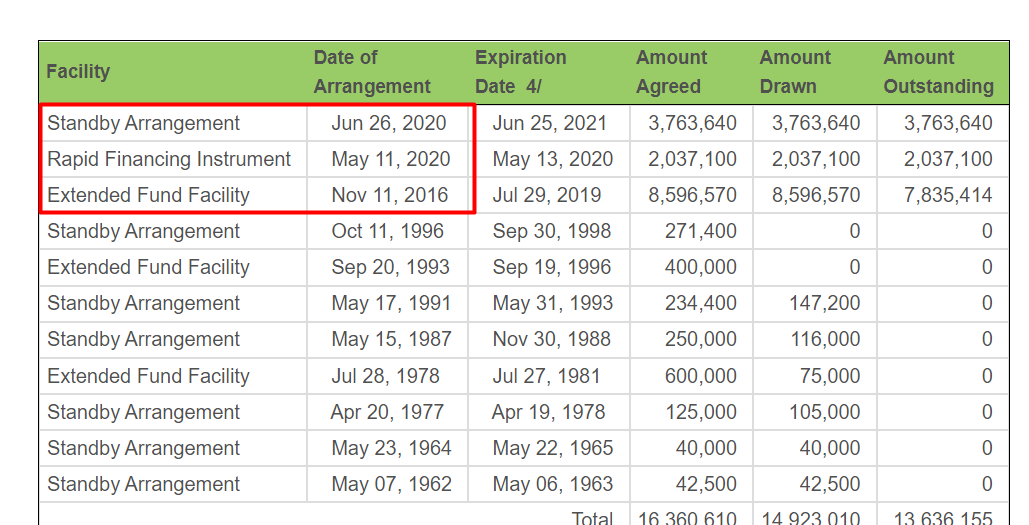Image resolution: width=1029 pixels, height=525 pixels.
Task: Click the Amount Outstanding column header
Action: (x=938, y=72)
